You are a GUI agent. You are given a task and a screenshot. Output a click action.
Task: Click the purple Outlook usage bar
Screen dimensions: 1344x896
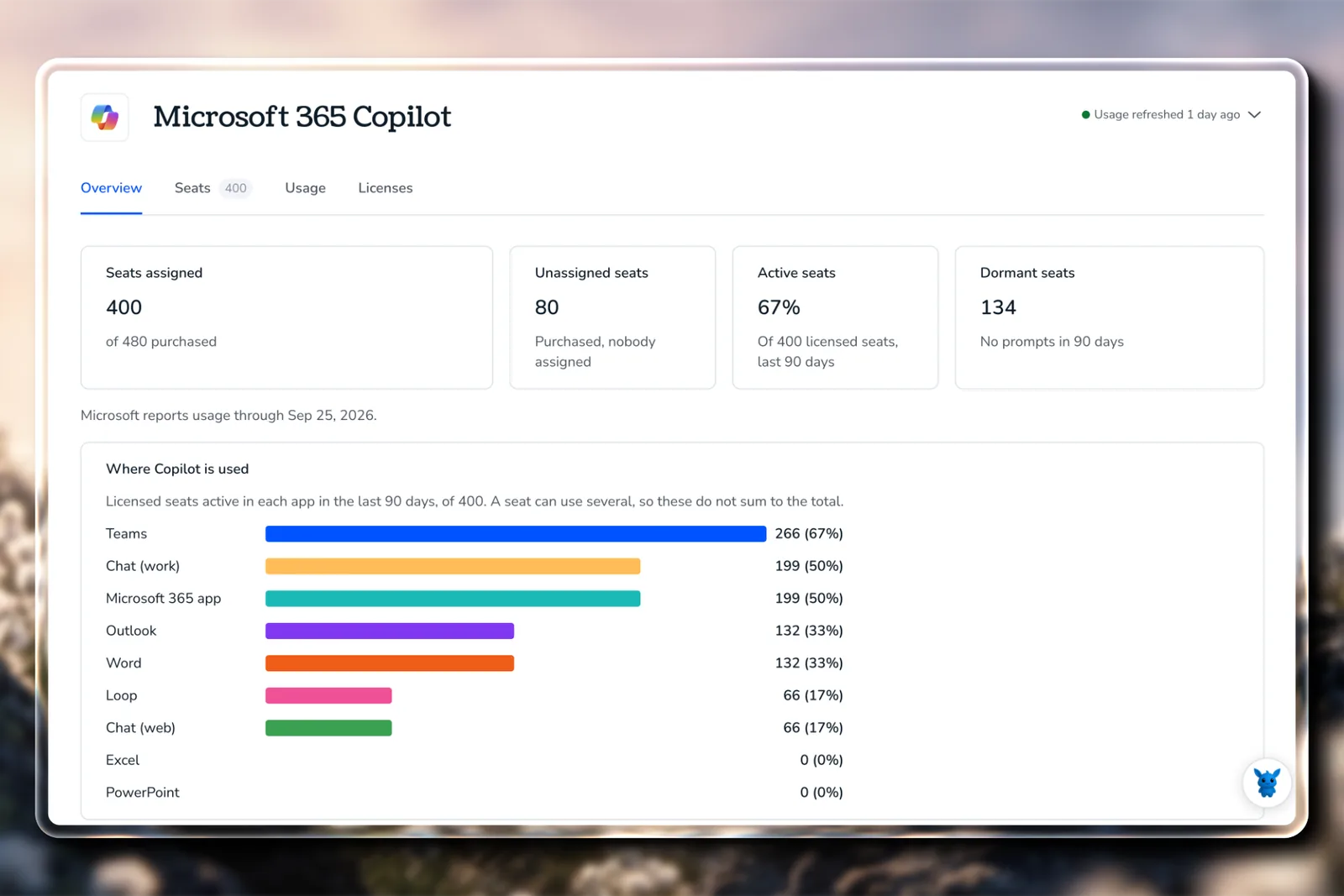[x=390, y=631]
